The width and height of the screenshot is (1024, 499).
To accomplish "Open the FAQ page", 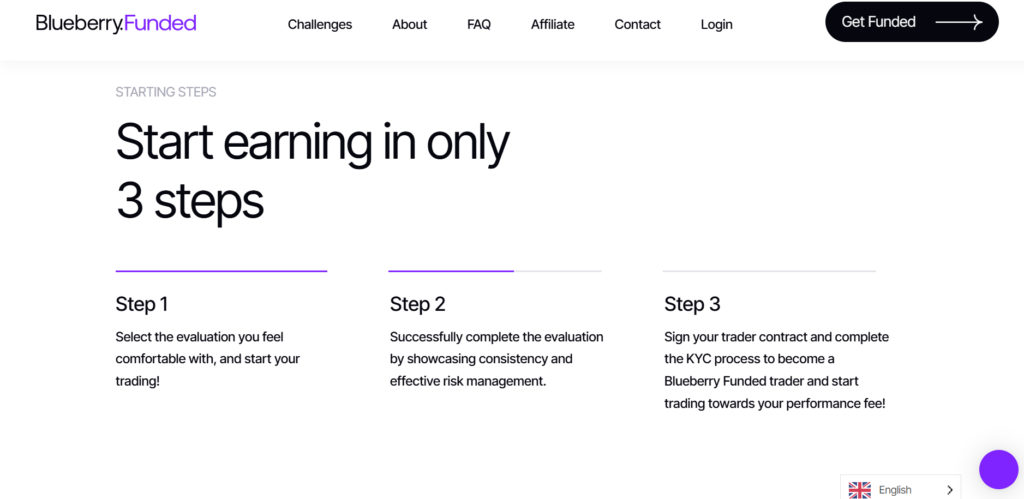I will coord(479,24).
